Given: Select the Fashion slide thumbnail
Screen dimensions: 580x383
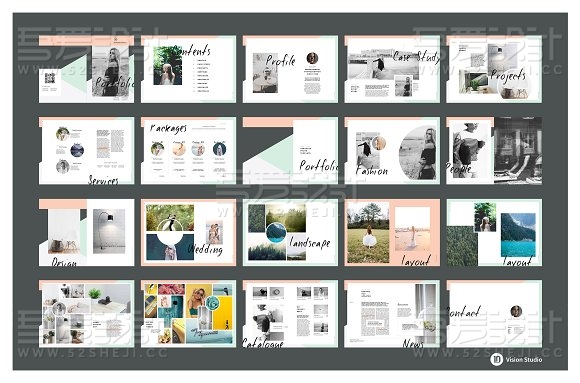Looking at the screenshot, I should [392, 151].
